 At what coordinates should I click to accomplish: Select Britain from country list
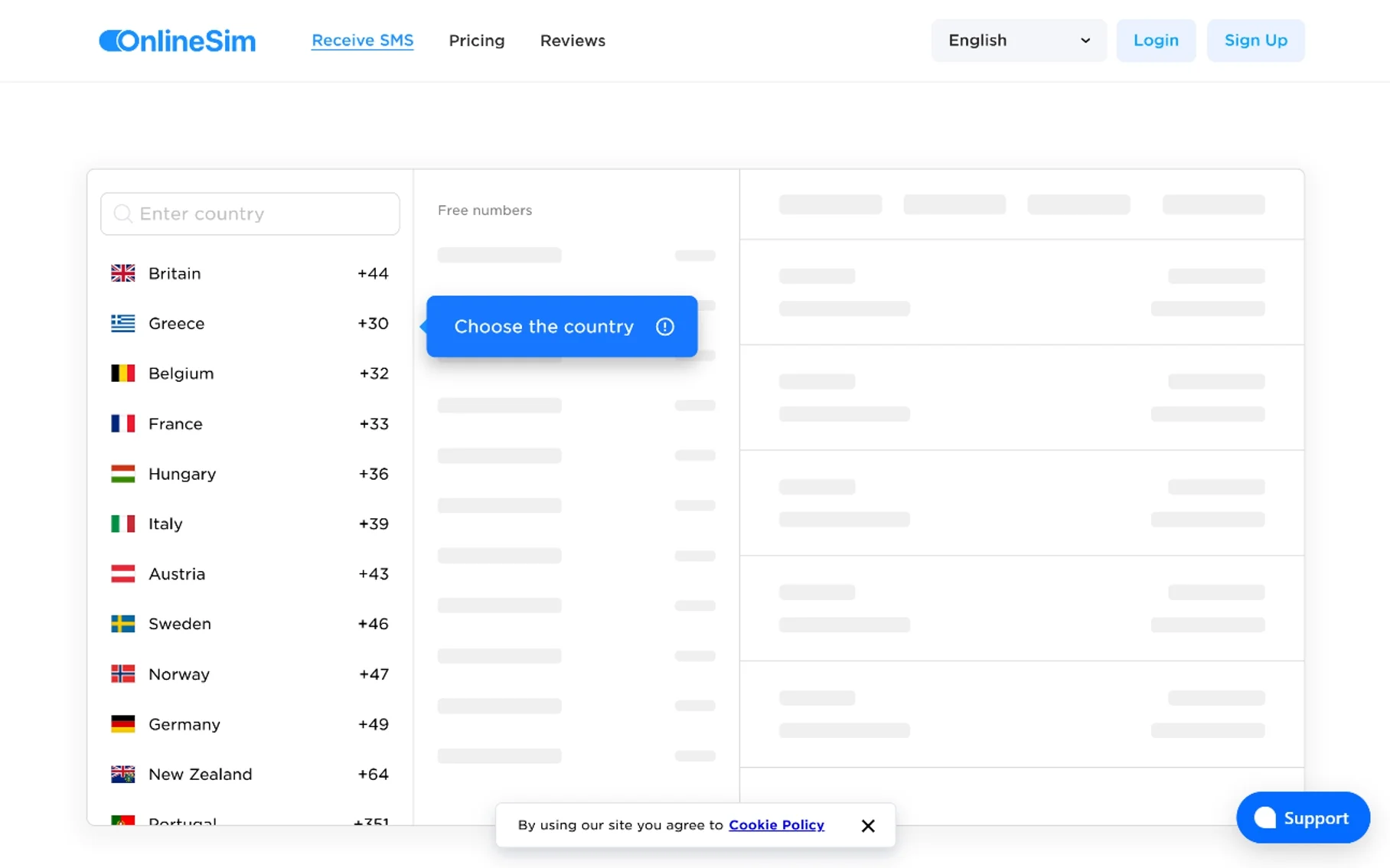[x=250, y=273]
